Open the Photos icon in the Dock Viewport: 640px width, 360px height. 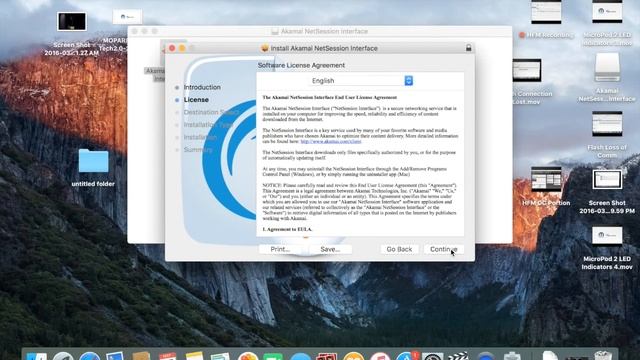pos(248,356)
